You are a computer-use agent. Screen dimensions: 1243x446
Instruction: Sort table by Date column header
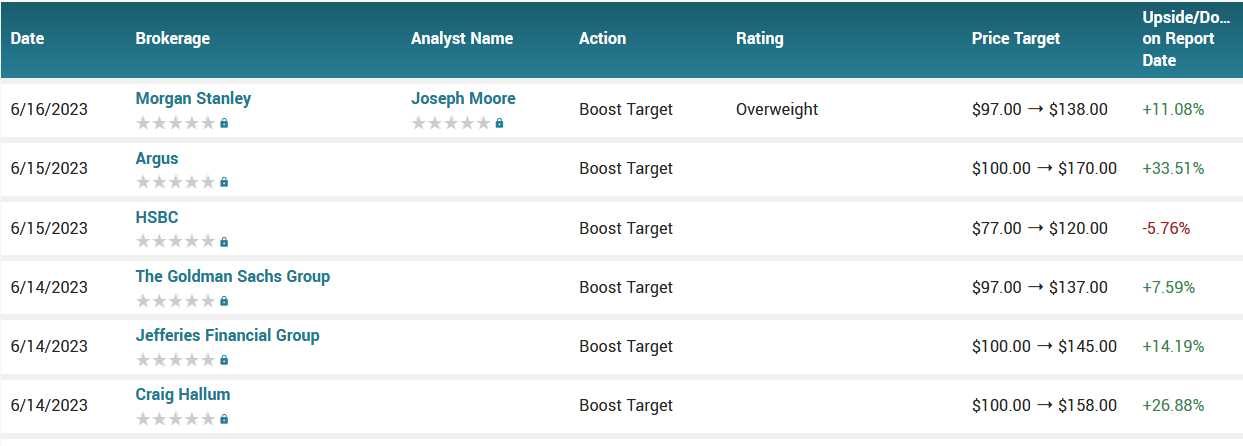tap(28, 39)
